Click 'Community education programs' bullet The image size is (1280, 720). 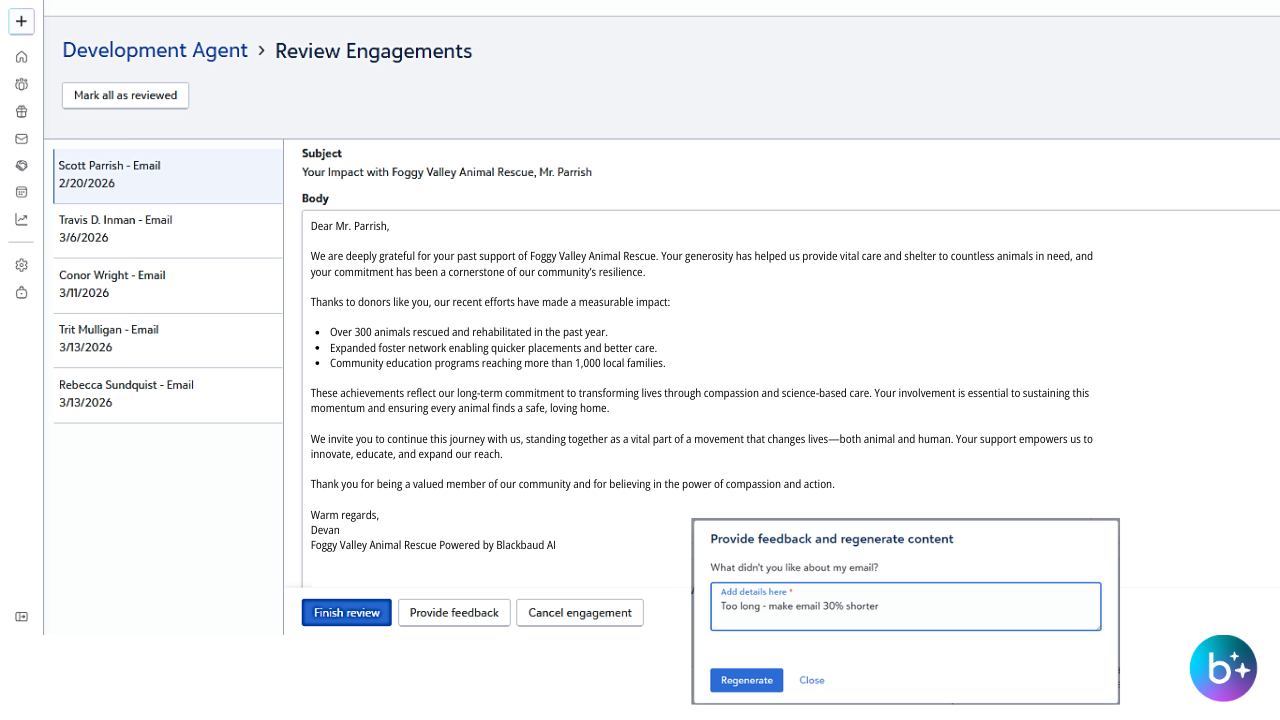pos(497,363)
